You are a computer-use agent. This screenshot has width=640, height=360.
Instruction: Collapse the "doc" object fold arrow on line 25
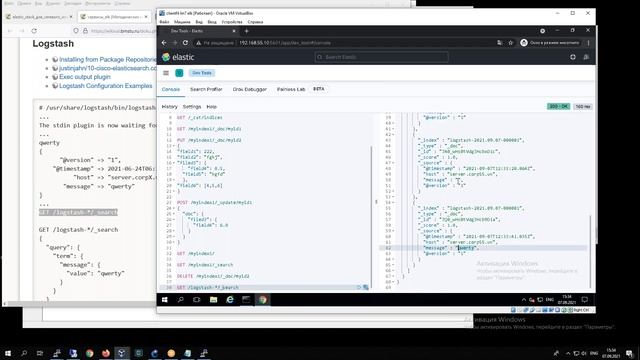point(173,214)
